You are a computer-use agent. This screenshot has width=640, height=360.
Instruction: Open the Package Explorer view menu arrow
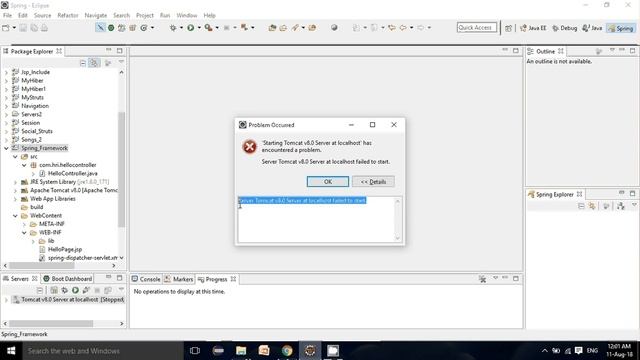121,62
